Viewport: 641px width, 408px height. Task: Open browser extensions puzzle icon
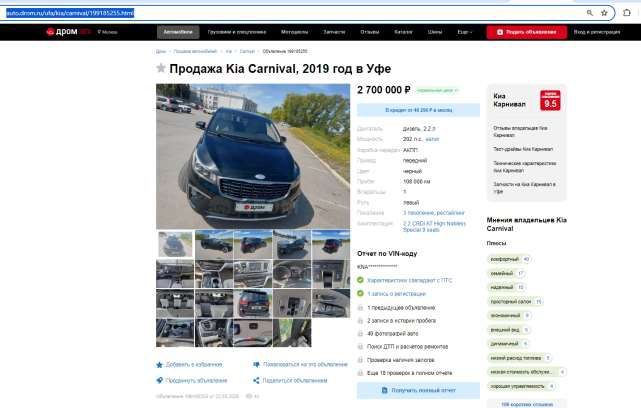pyautogui.click(x=627, y=13)
